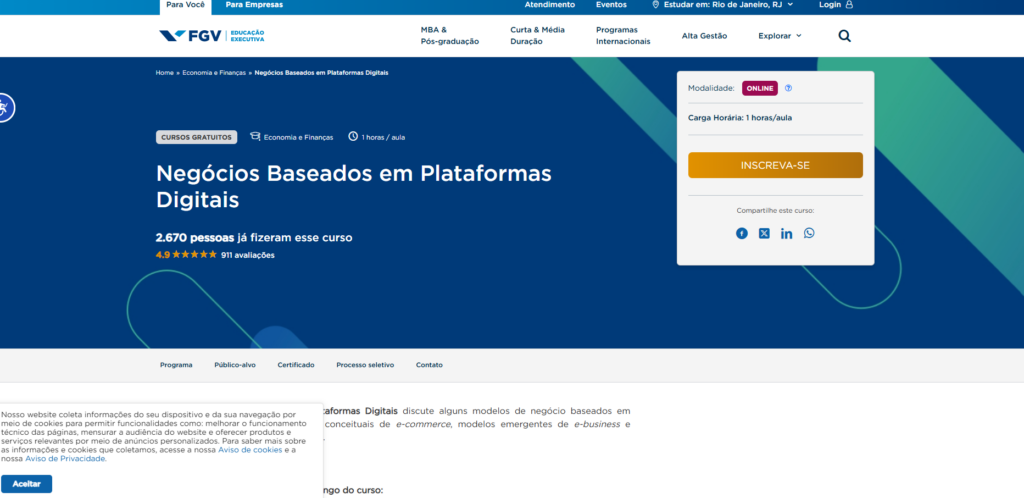Screen dimensions: 1024x498
Task: Click the Login link
Action: pos(830,5)
